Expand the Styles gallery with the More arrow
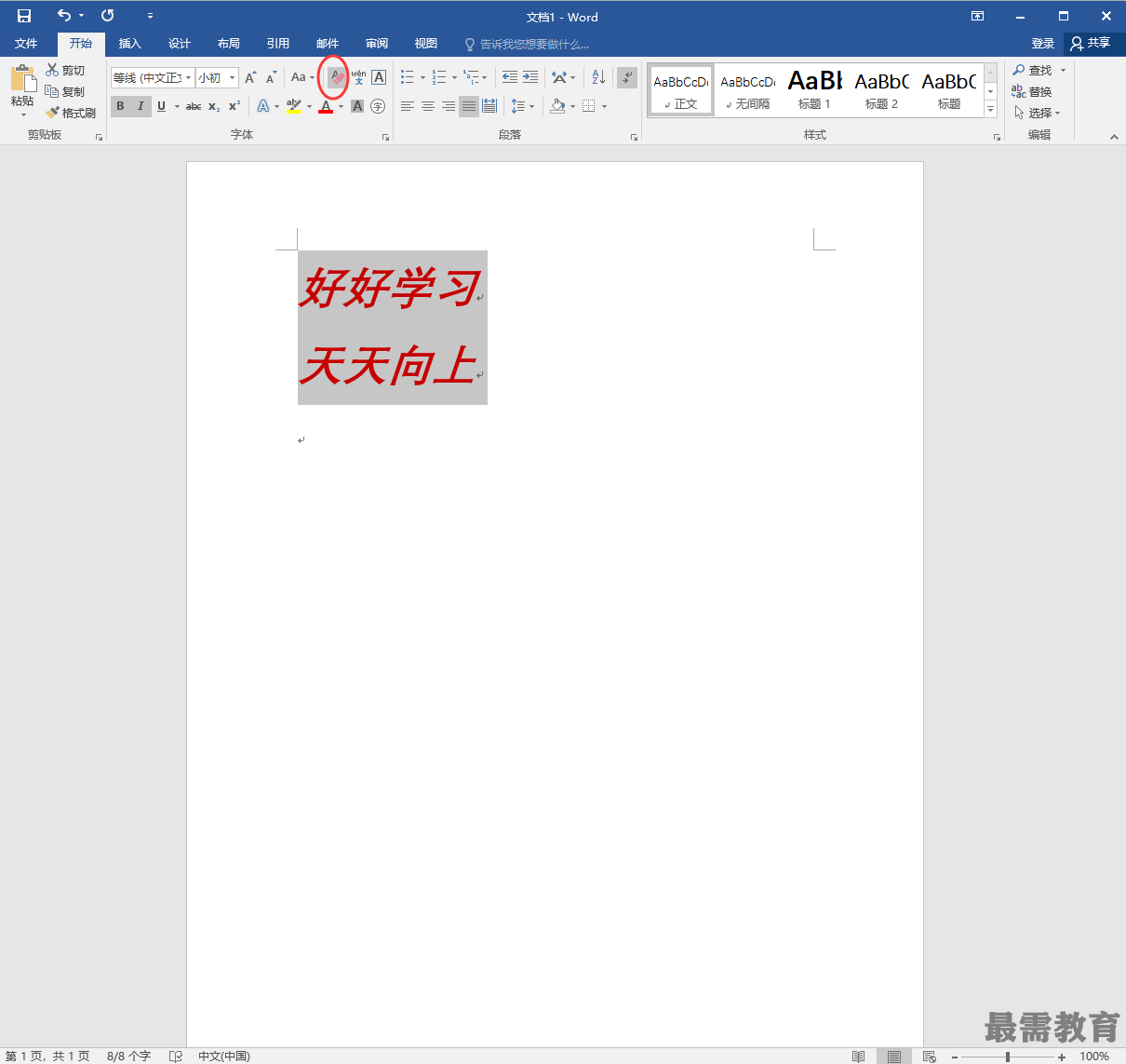 point(991,109)
